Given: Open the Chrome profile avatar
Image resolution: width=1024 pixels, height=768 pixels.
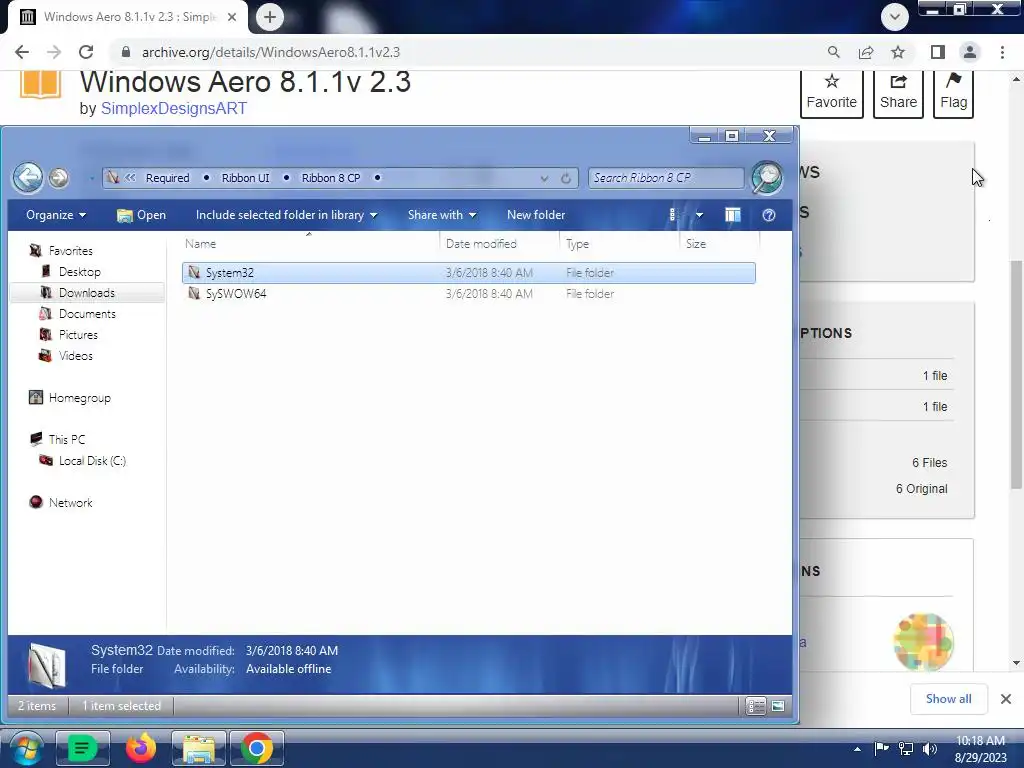Looking at the screenshot, I should [x=970, y=52].
